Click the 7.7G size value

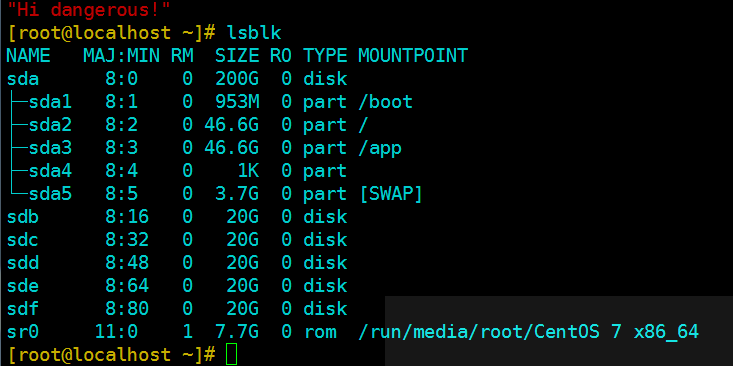(237, 332)
